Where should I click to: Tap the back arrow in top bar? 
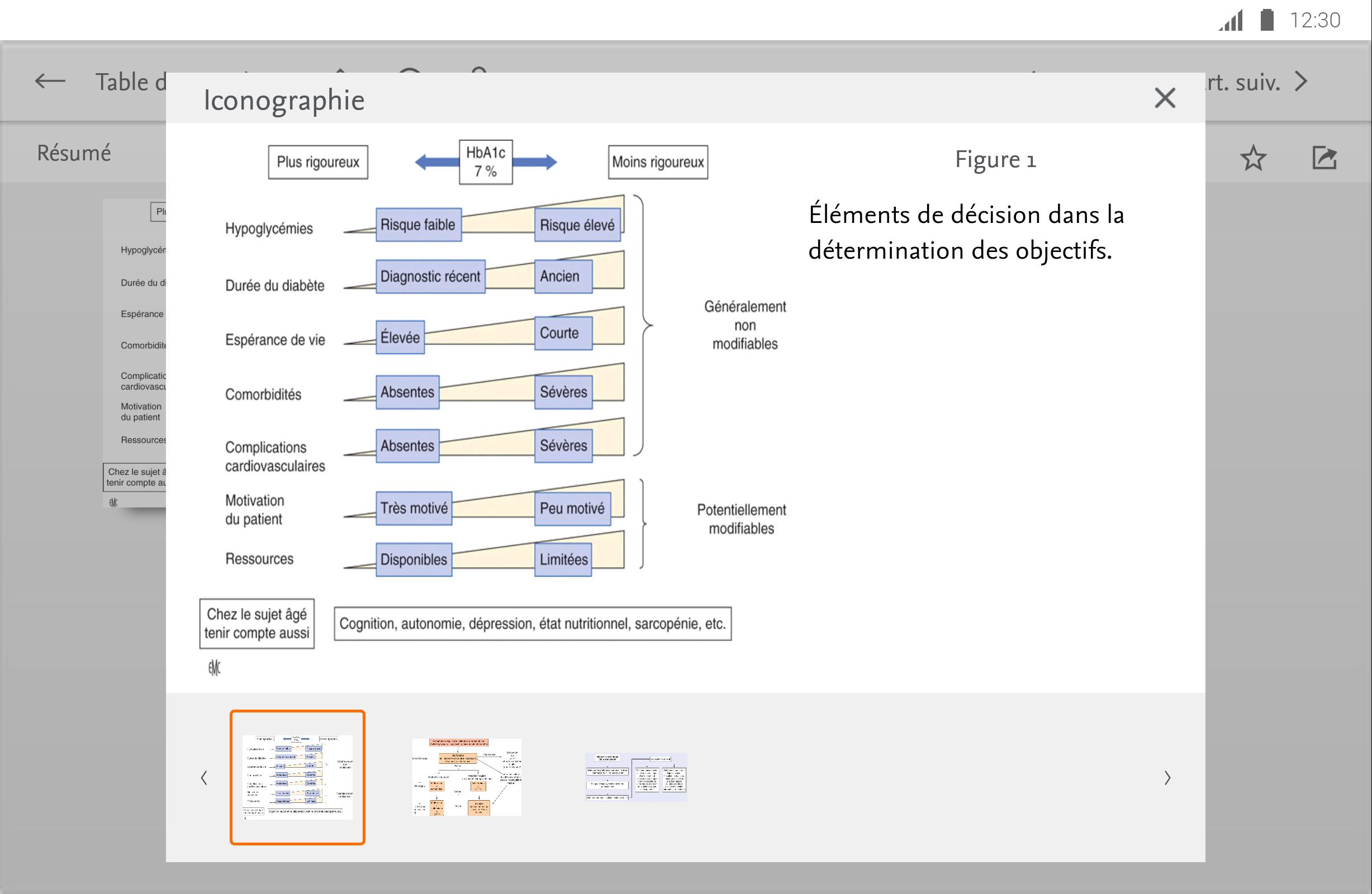coord(50,81)
